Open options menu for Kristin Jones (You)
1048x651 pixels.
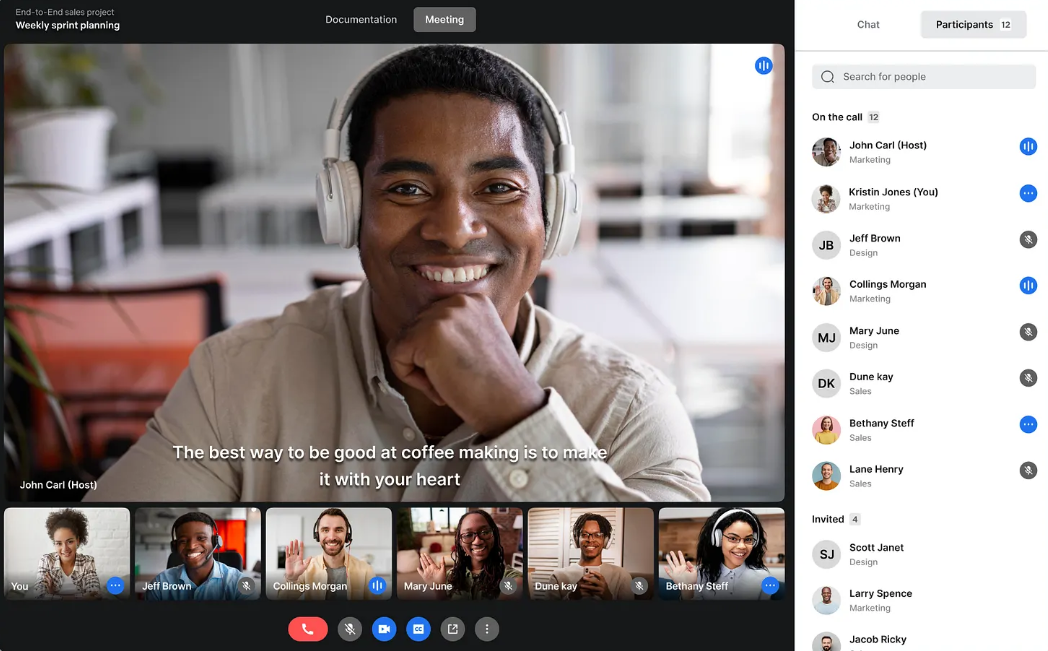point(1028,193)
